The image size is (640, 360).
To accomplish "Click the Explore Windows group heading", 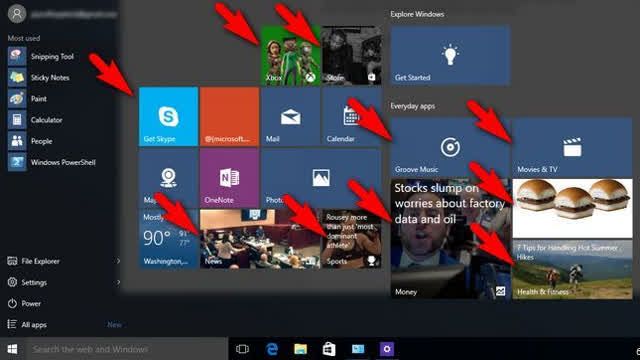I will click(417, 14).
